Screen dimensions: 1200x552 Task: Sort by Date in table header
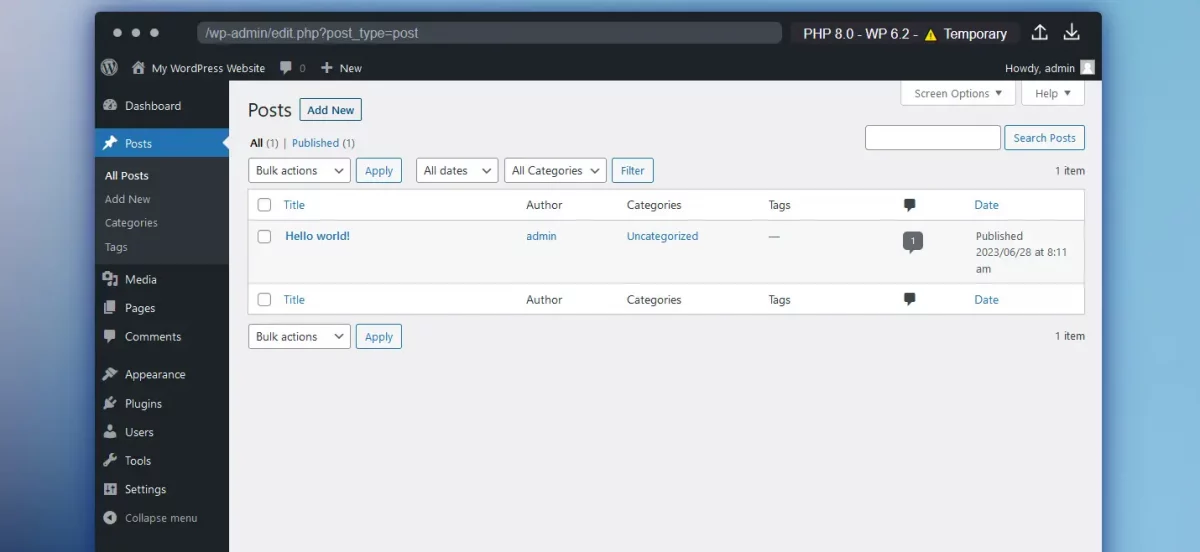pos(986,205)
